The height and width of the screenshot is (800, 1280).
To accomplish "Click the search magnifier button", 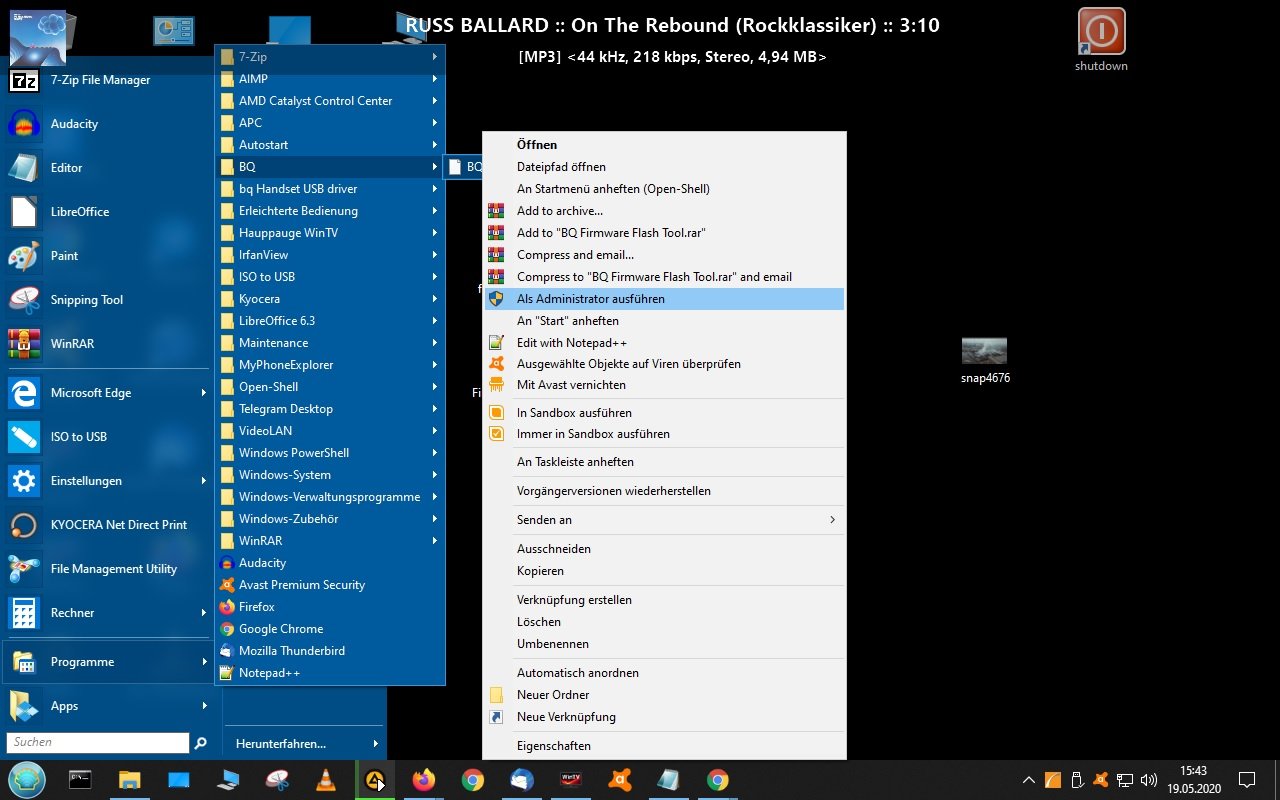I will click(x=201, y=743).
